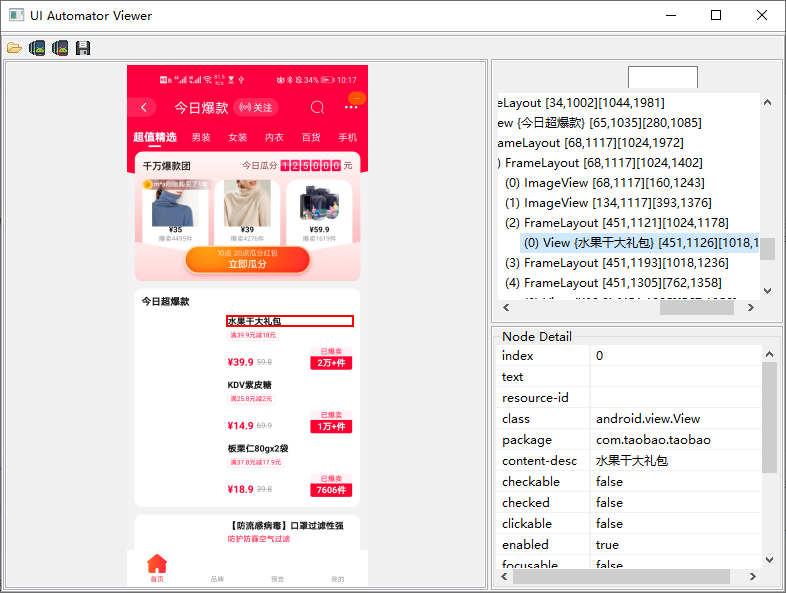Click the 2万+件 sold badge
This screenshot has height=593, width=786.
[x=331, y=362]
